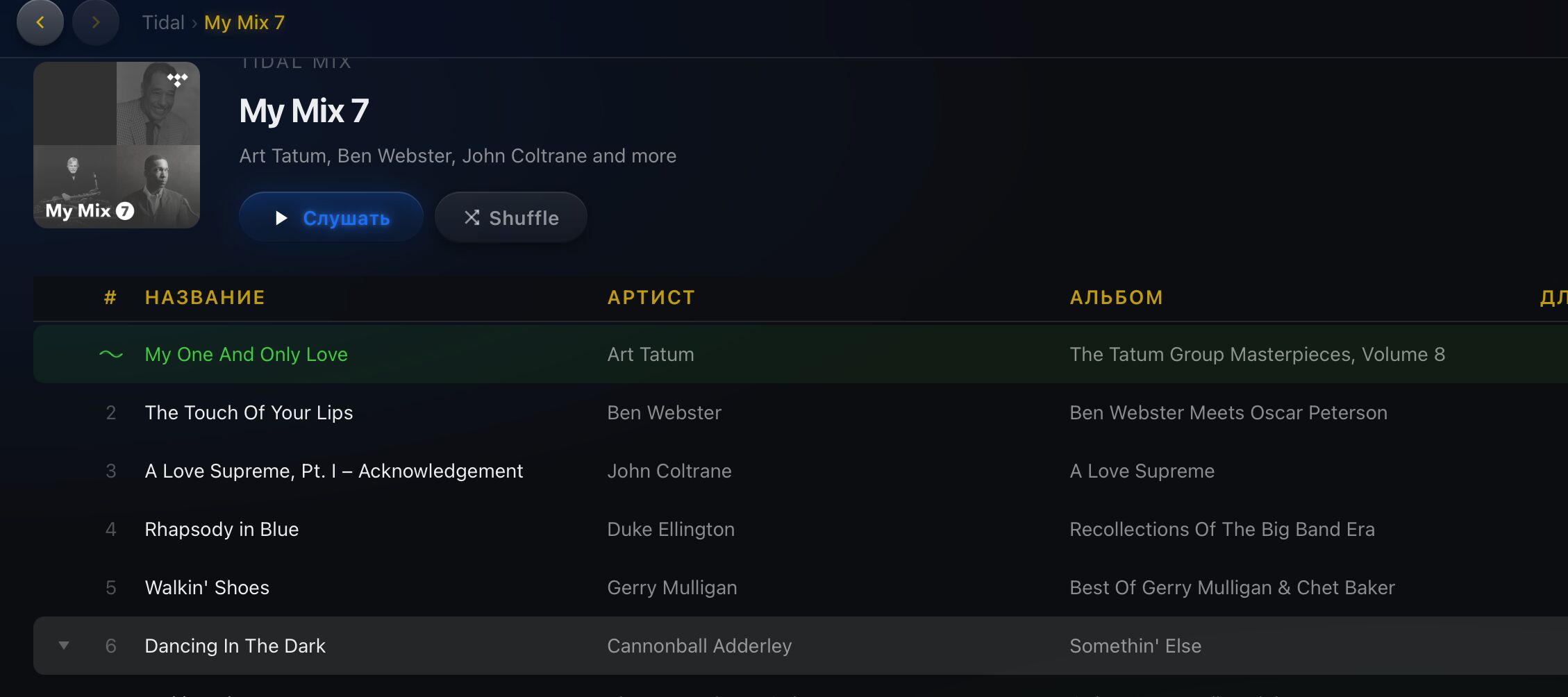Select the Walkin' Shoes track
The image size is (1568, 697).
pos(207,588)
